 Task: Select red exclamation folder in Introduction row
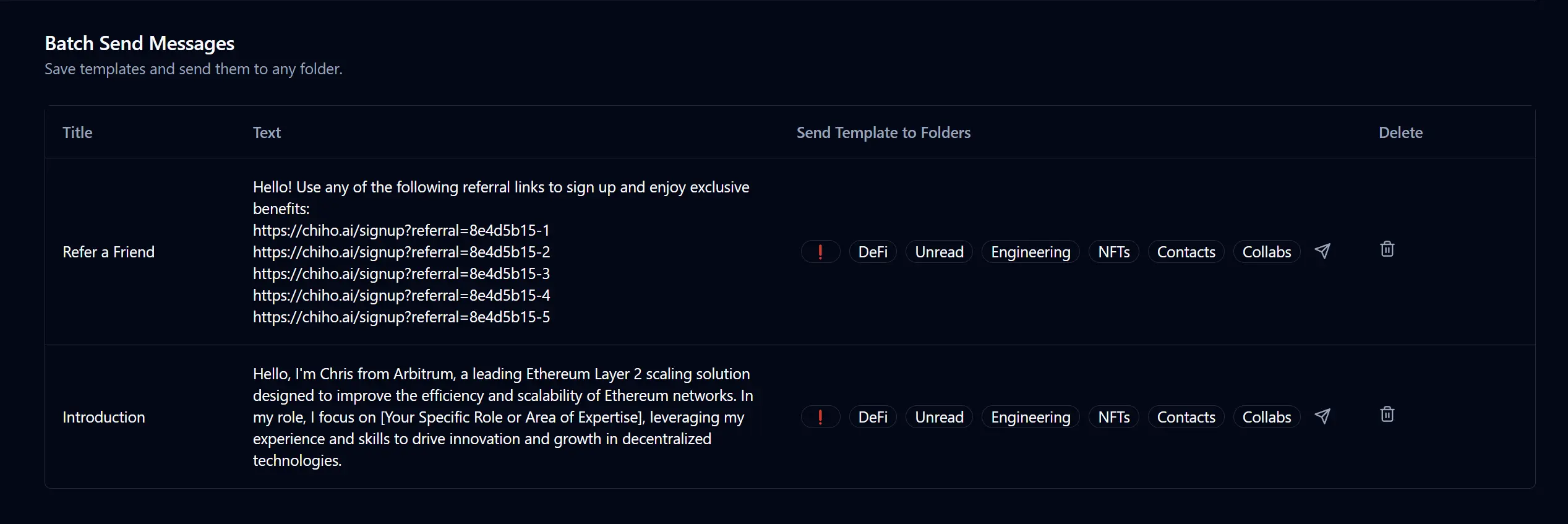[820, 417]
